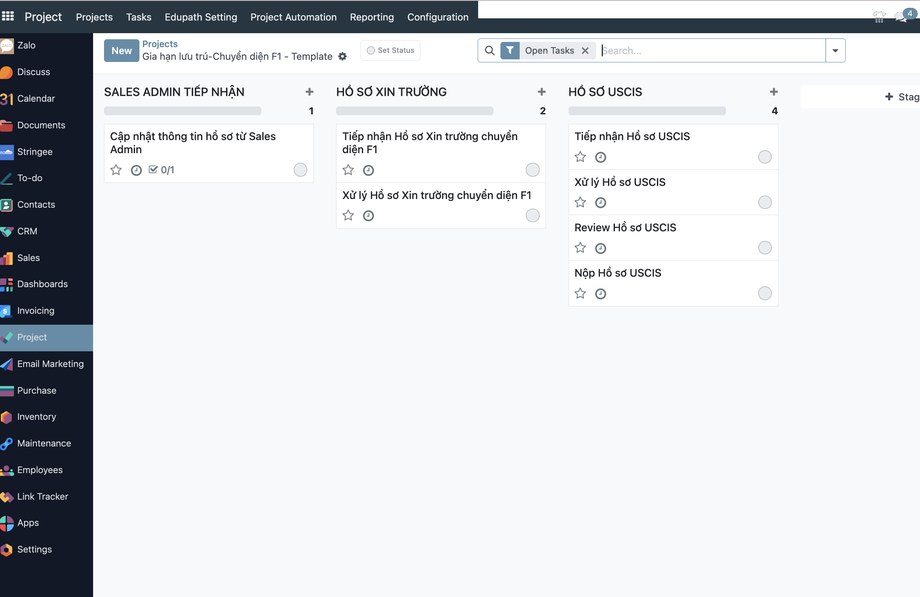Star the 'Review Hồ sơ USCIS' task
920x597 pixels.
pyautogui.click(x=580, y=248)
